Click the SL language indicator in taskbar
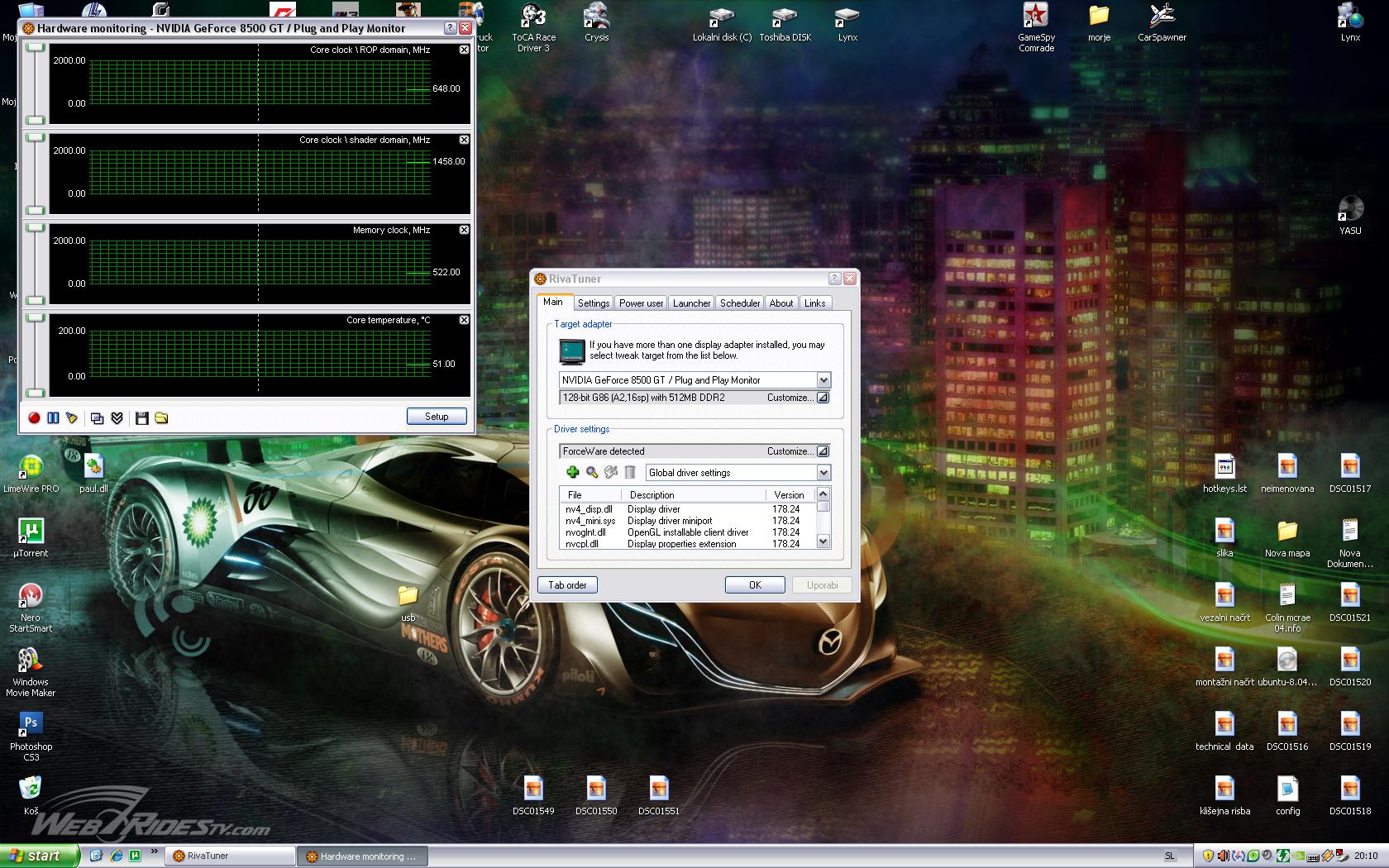Viewport: 1389px width, 868px height. [1169, 856]
